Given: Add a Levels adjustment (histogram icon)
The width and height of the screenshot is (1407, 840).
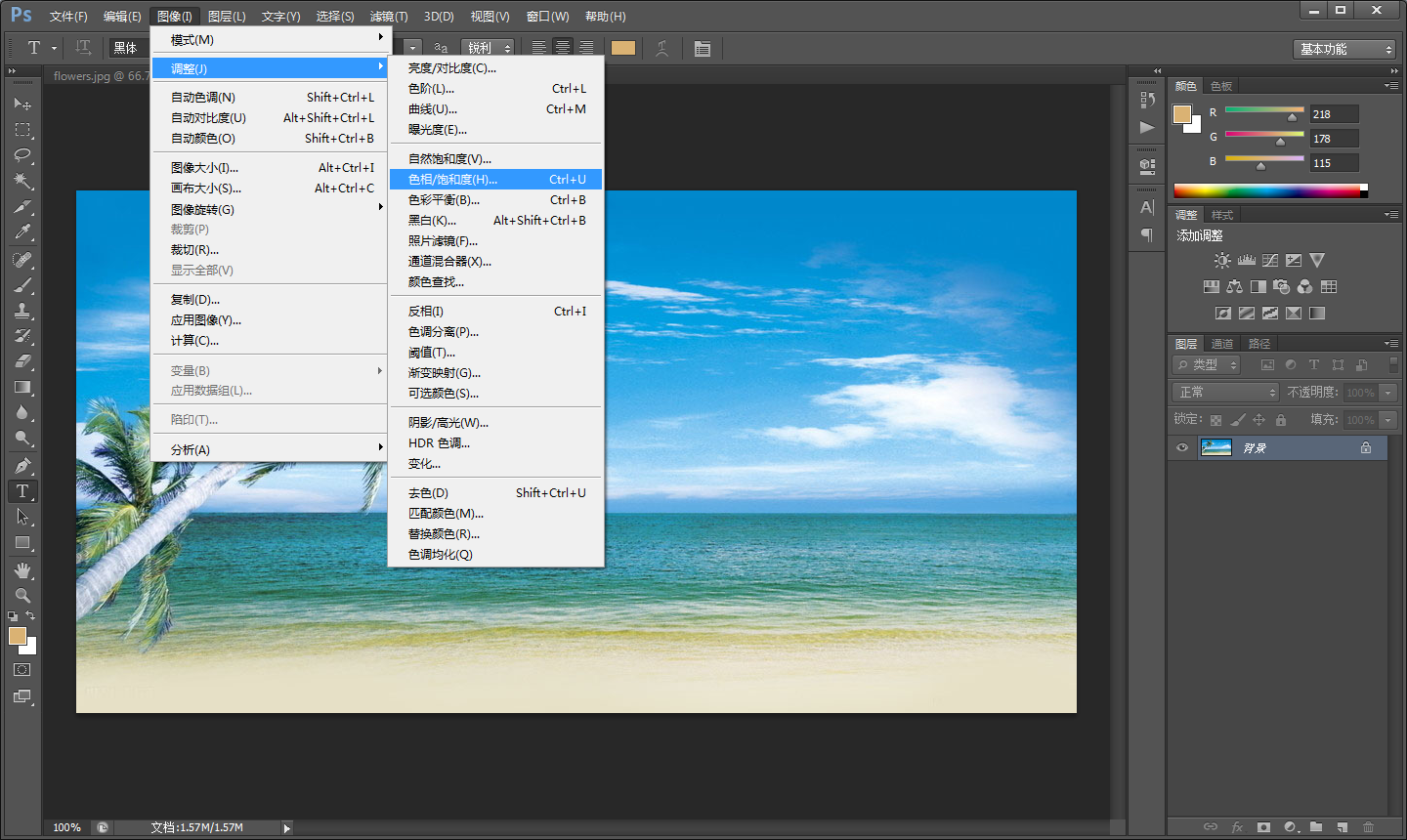Looking at the screenshot, I should pyautogui.click(x=1246, y=261).
